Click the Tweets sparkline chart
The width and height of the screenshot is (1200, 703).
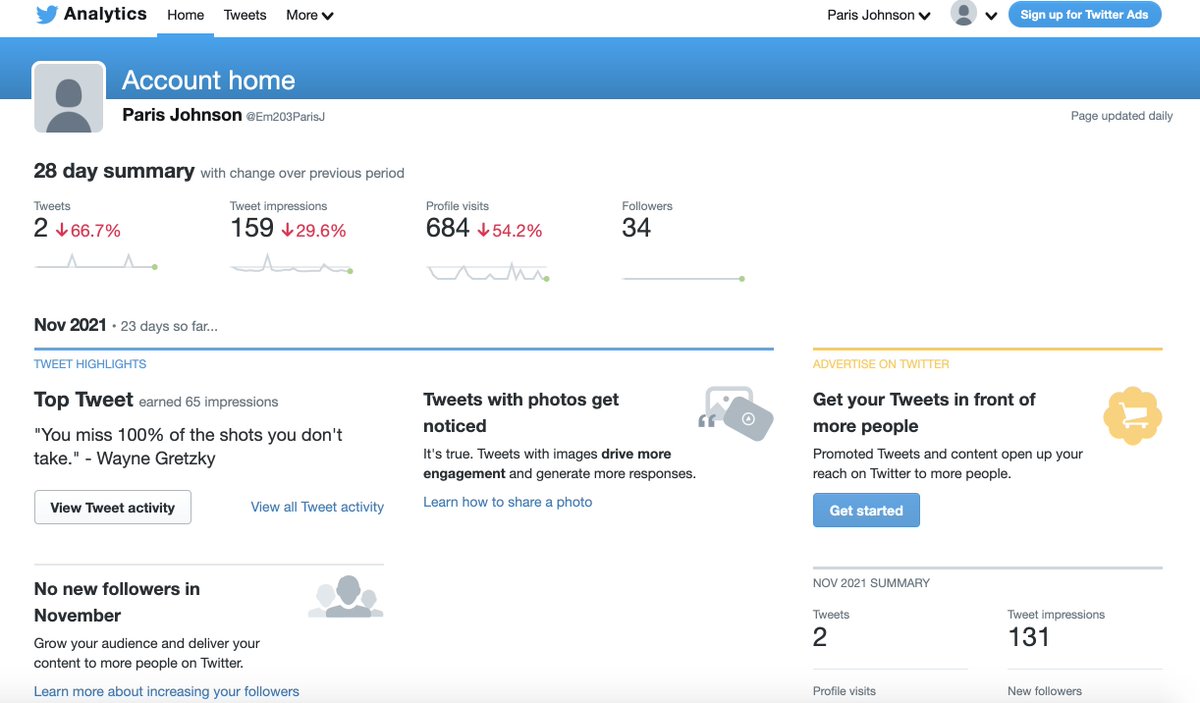tap(96, 263)
